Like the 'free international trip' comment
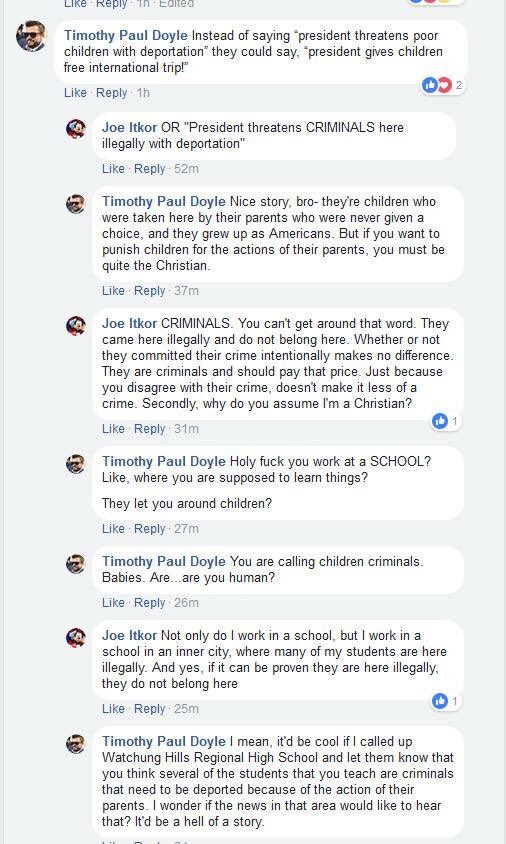 click(x=75, y=93)
